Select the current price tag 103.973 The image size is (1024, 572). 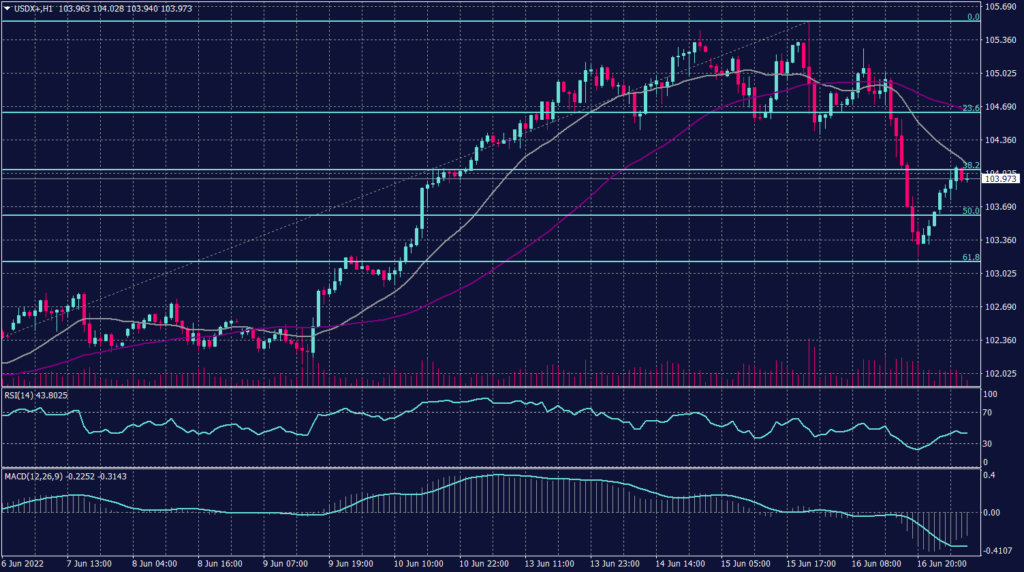tap(1001, 178)
